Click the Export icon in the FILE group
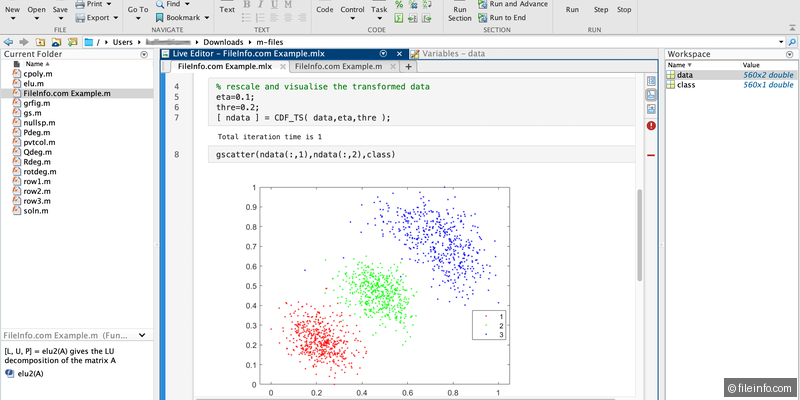Viewport: 800px width, 400px height. (80, 18)
